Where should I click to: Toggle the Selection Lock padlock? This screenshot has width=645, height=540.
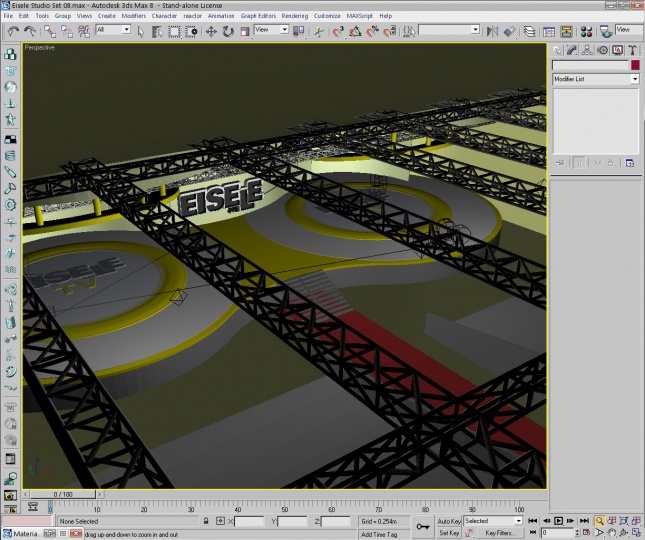point(206,521)
